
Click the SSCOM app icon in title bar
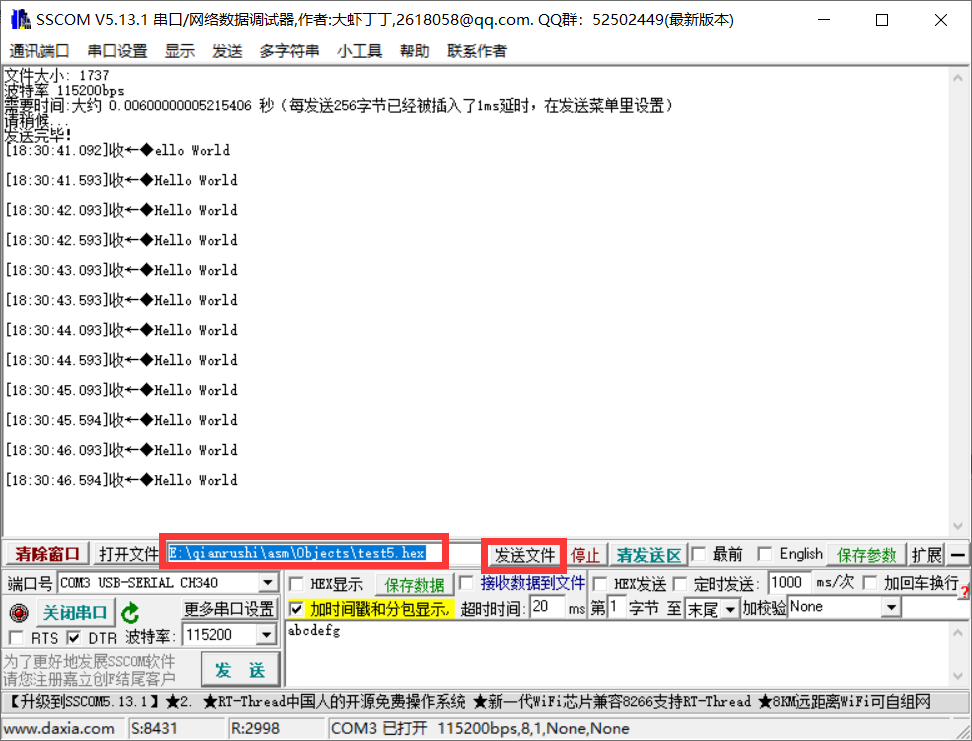click(x=20, y=19)
